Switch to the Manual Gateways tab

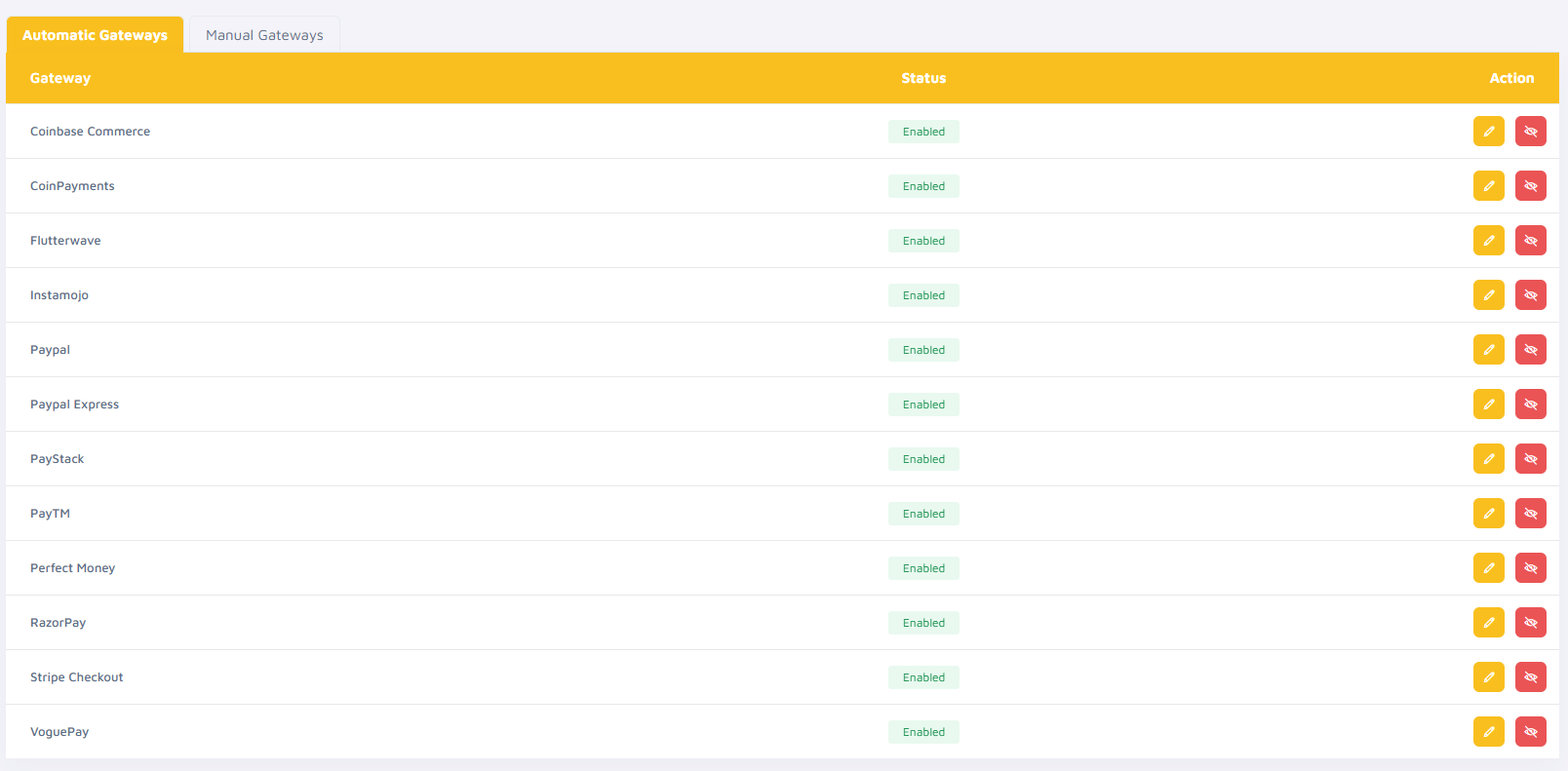264,35
